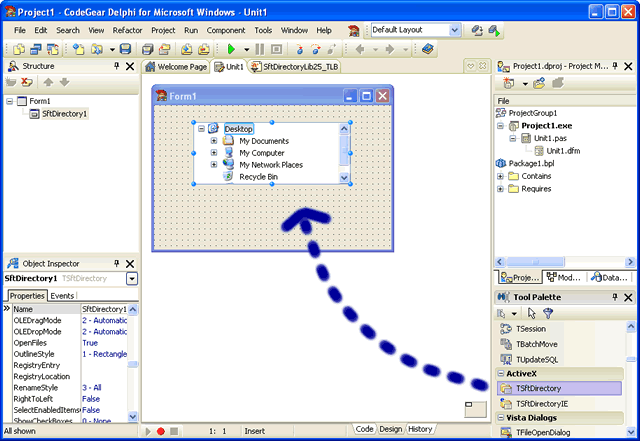
Task: Expand My Computer in directory tree
Action: coord(214,153)
